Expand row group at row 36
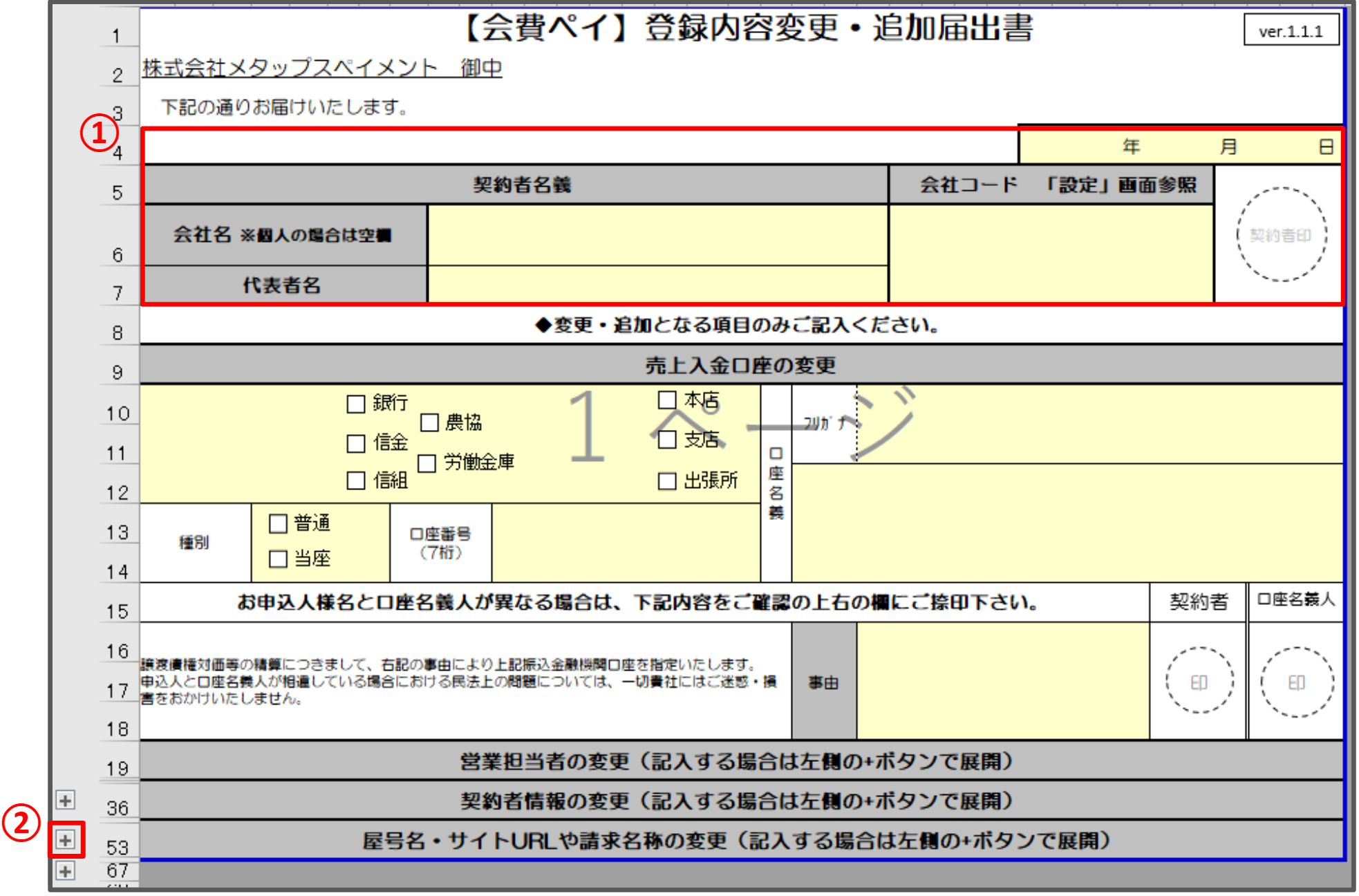The height and width of the screenshot is (896, 1359). point(65,800)
